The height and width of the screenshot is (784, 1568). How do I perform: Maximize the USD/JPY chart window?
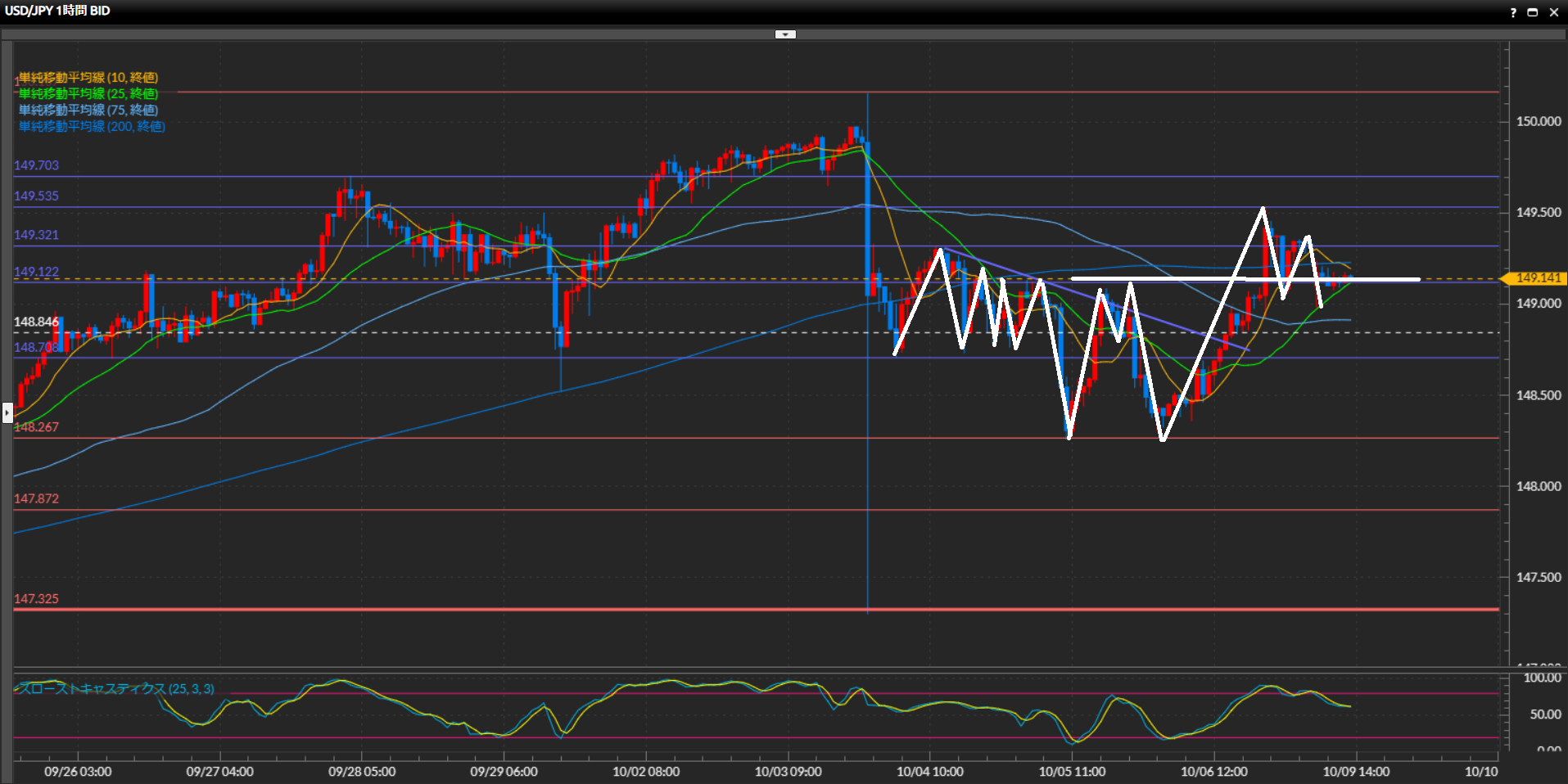point(1533,12)
